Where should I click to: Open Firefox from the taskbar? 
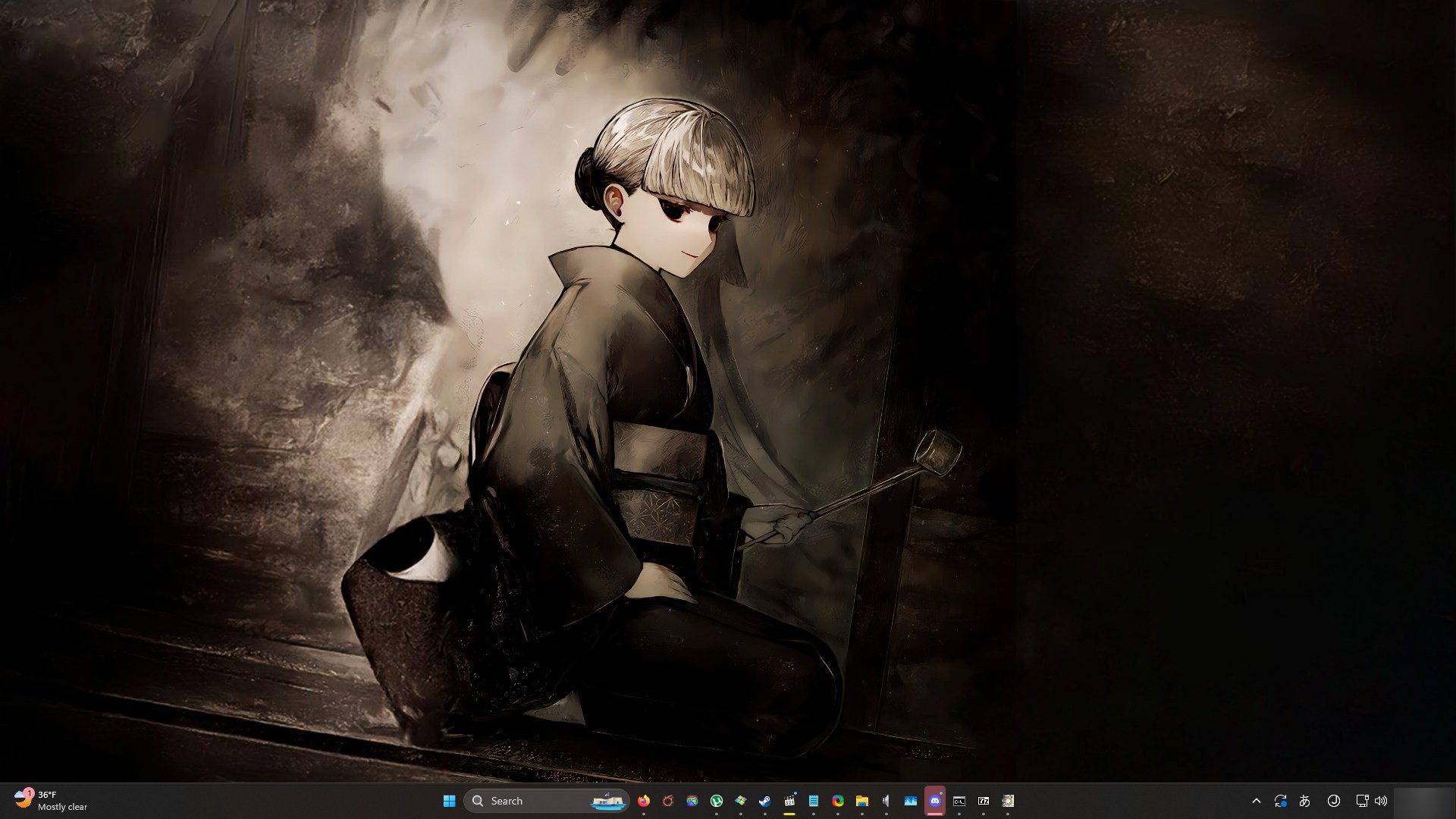[644, 801]
